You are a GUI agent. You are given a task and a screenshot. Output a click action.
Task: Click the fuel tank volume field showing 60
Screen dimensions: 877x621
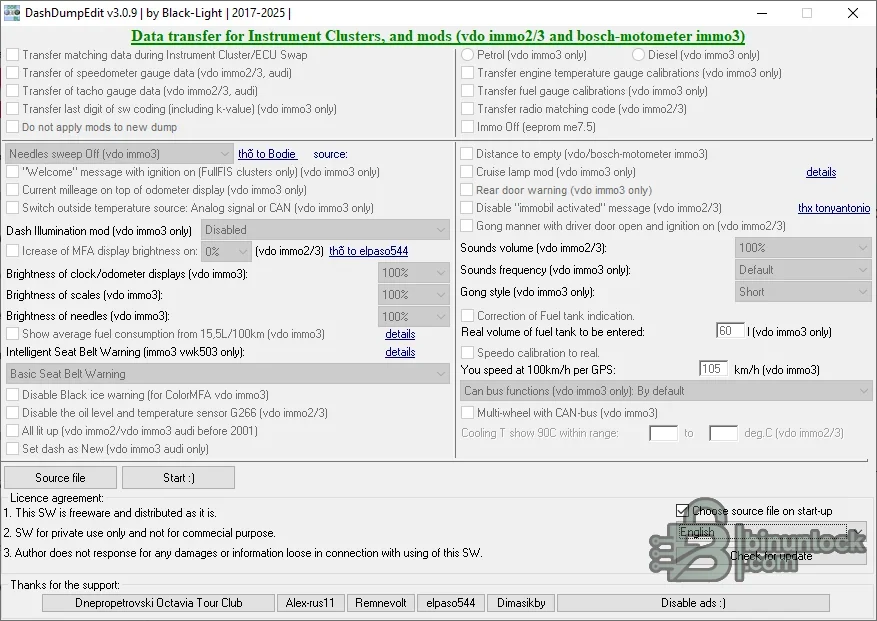coord(730,331)
